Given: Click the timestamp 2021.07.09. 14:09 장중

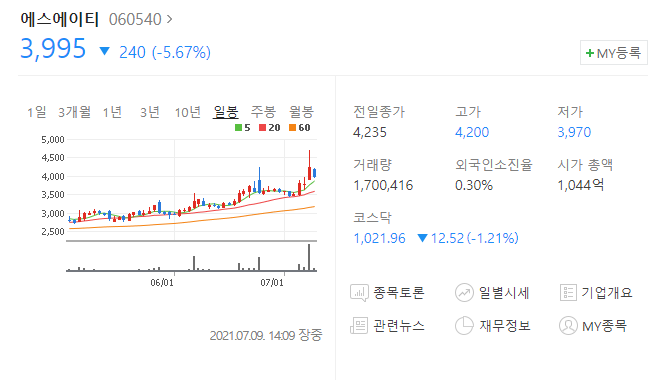Looking at the screenshot, I should tap(266, 335).
